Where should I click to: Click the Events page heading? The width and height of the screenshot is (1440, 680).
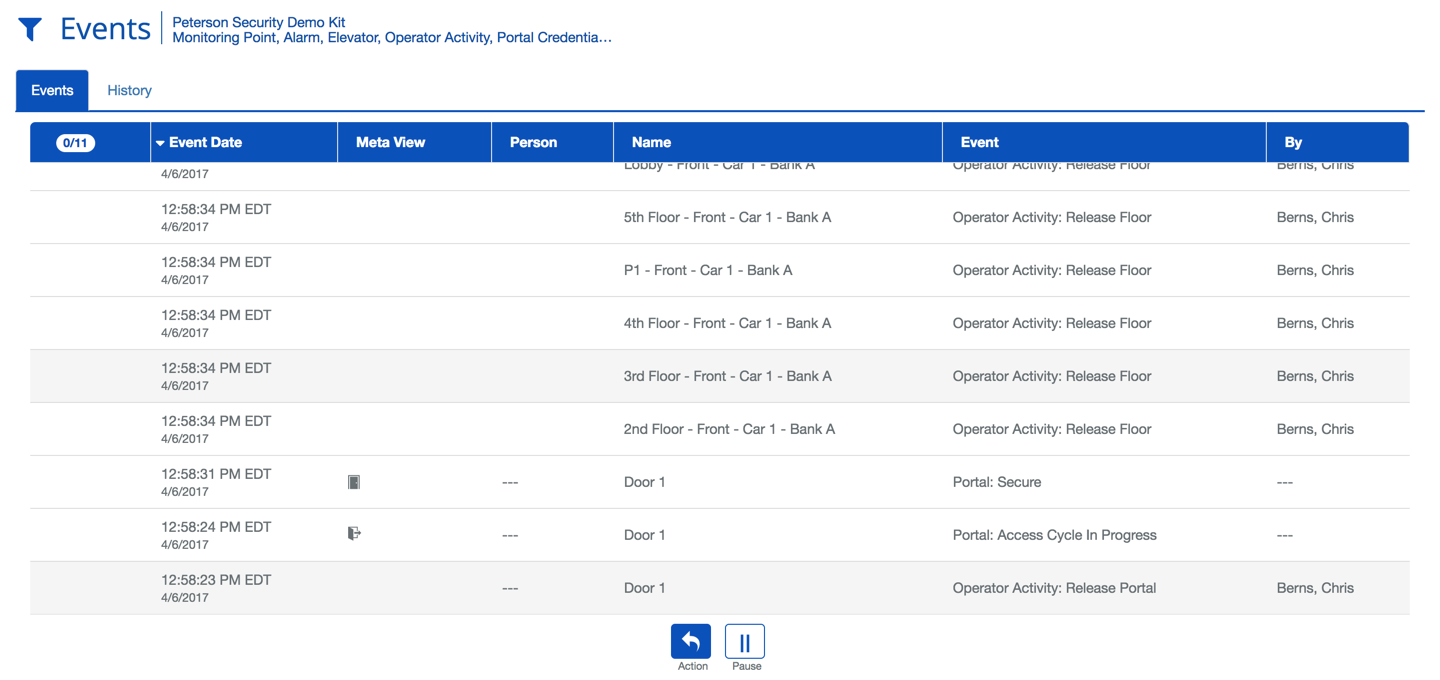pos(105,29)
